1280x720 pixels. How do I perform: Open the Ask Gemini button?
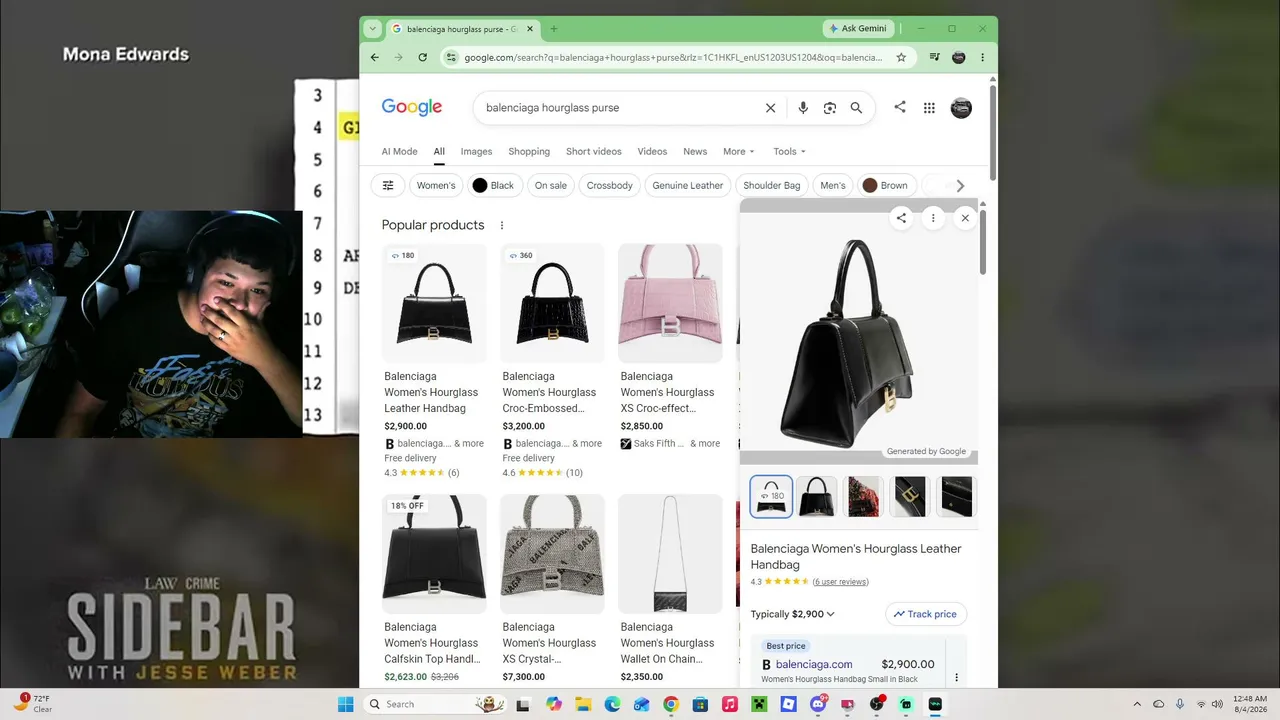click(857, 29)
